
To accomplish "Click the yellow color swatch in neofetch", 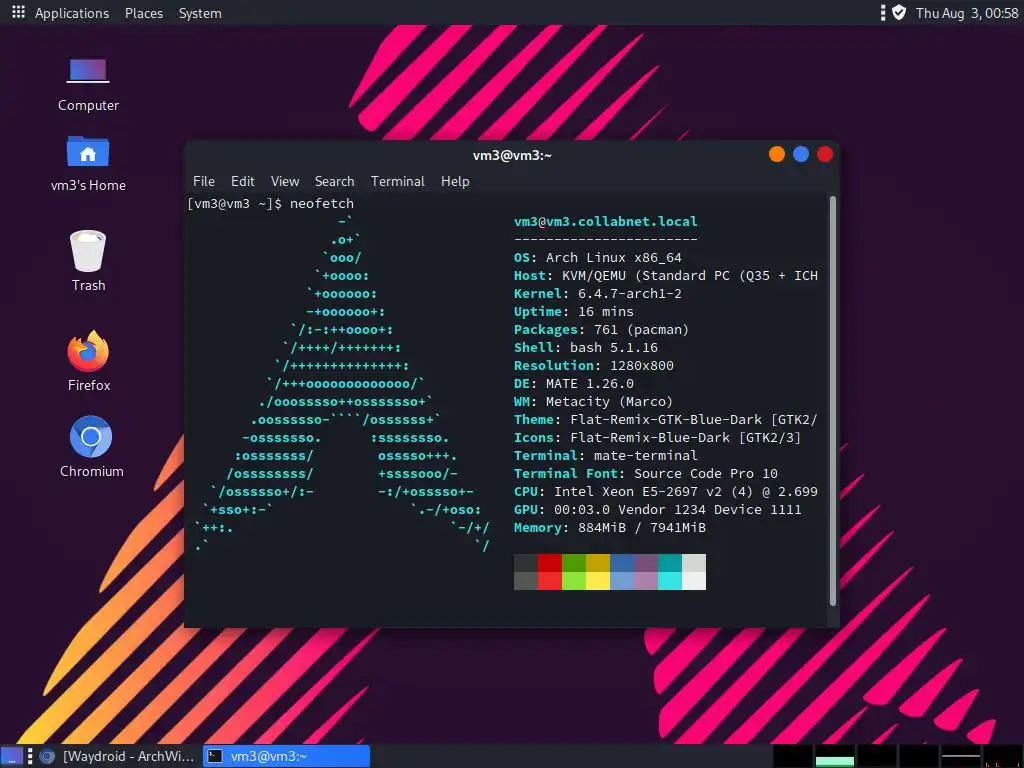I will [x=598, y=572].
